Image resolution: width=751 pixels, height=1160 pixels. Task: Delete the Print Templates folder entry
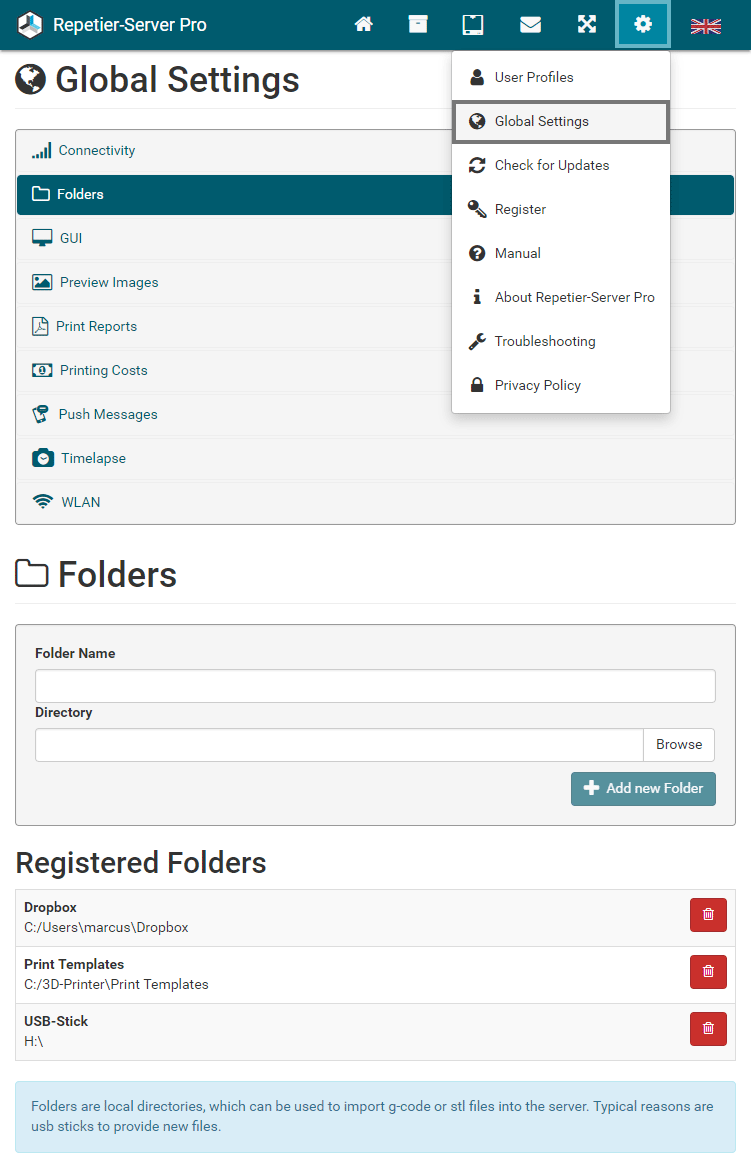(x=708, y=971)
